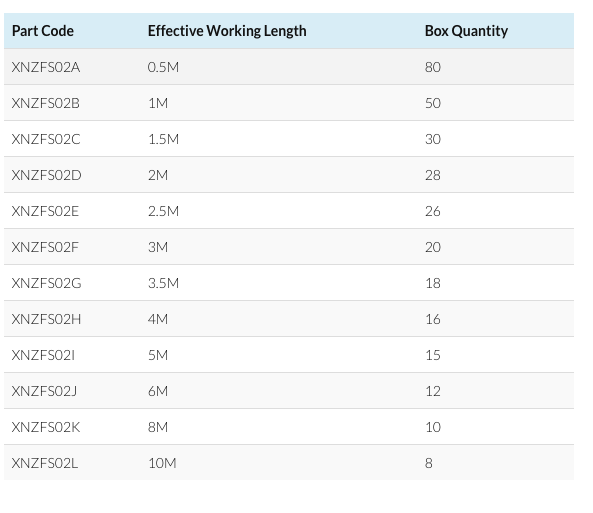Click the XNZFS02G part code
This screenshot has height=513, width=593.
47,283
